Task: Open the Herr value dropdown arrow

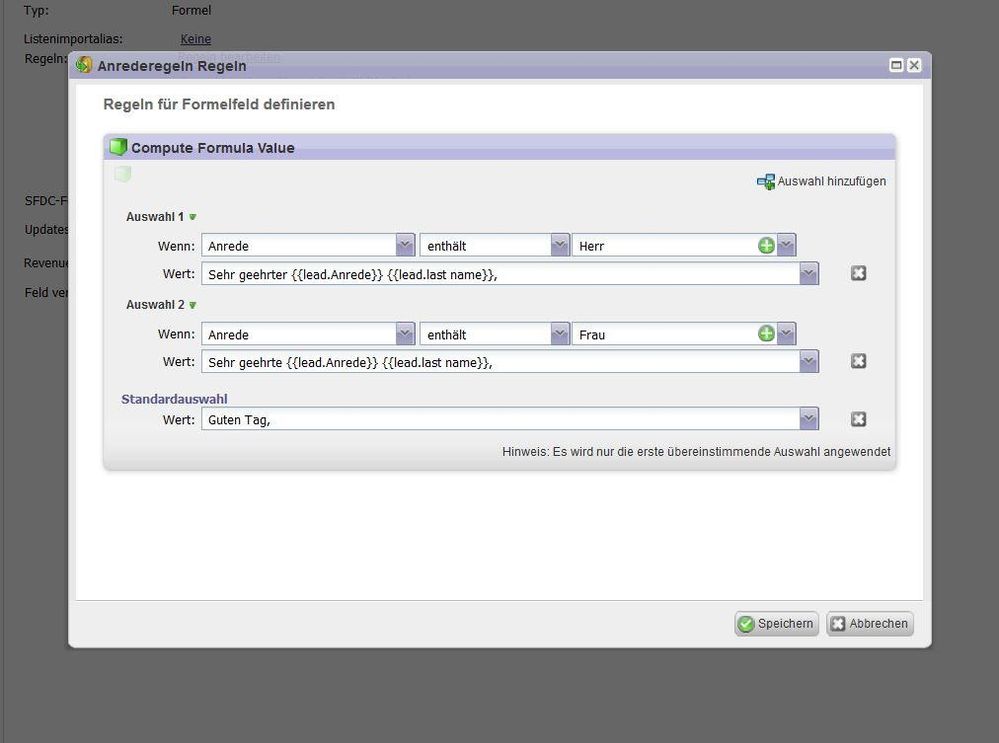Action: 786,246
